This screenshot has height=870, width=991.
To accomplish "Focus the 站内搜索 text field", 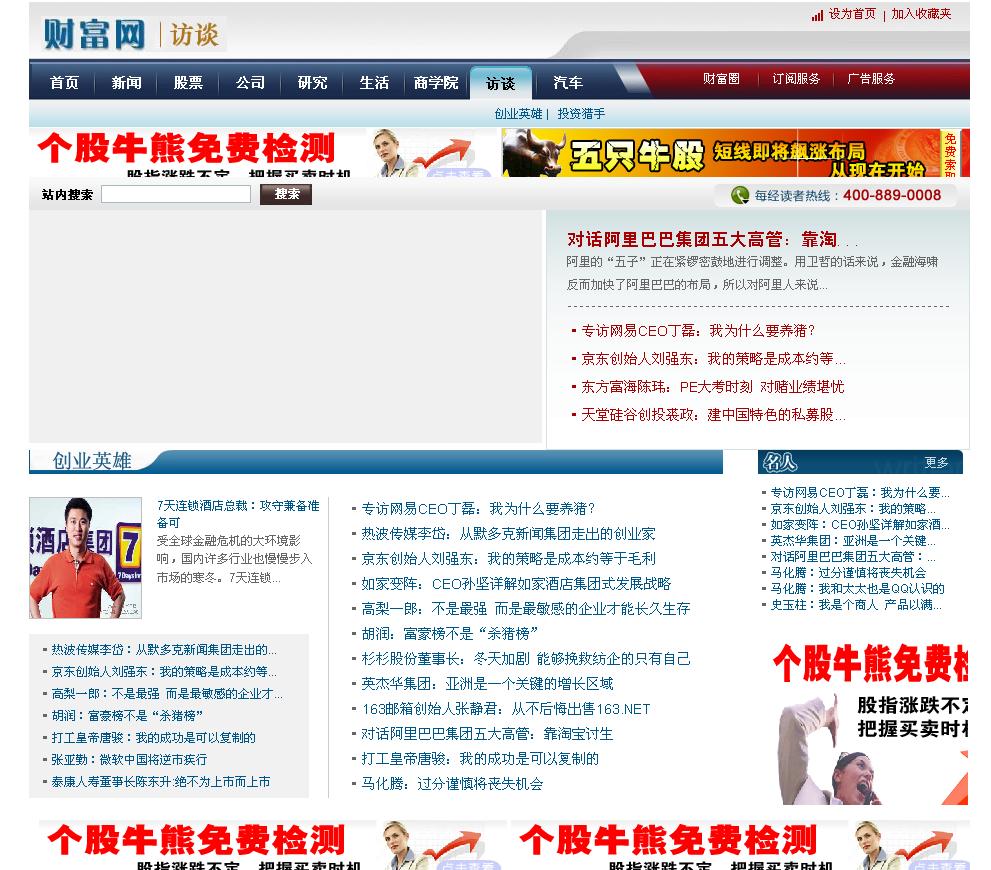I will pyautogui.click(x=176, y=194).
